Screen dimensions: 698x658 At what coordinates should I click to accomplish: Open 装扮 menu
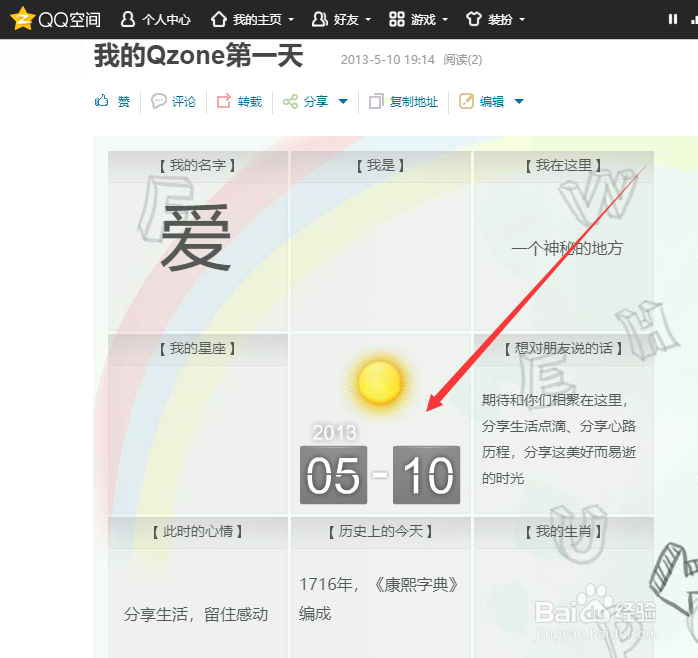pos(500,20)
